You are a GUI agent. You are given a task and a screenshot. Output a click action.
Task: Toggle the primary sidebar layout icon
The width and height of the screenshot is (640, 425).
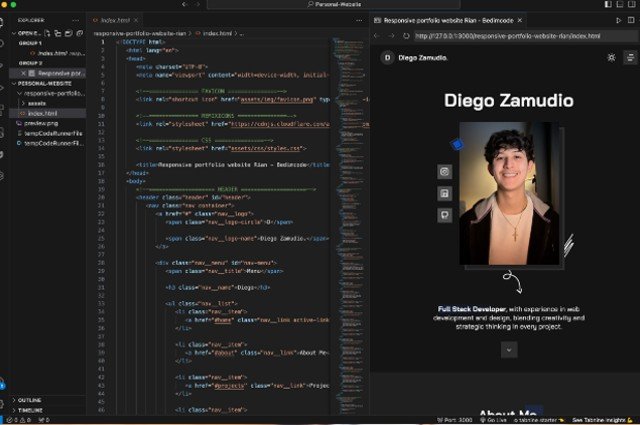[608, 4]
